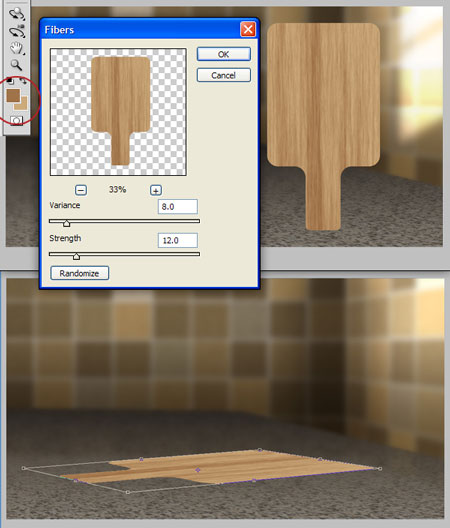This screenshot has height=528, width=450.
Task: Toggle Quick Mask mode
Action: click(16, 120)
